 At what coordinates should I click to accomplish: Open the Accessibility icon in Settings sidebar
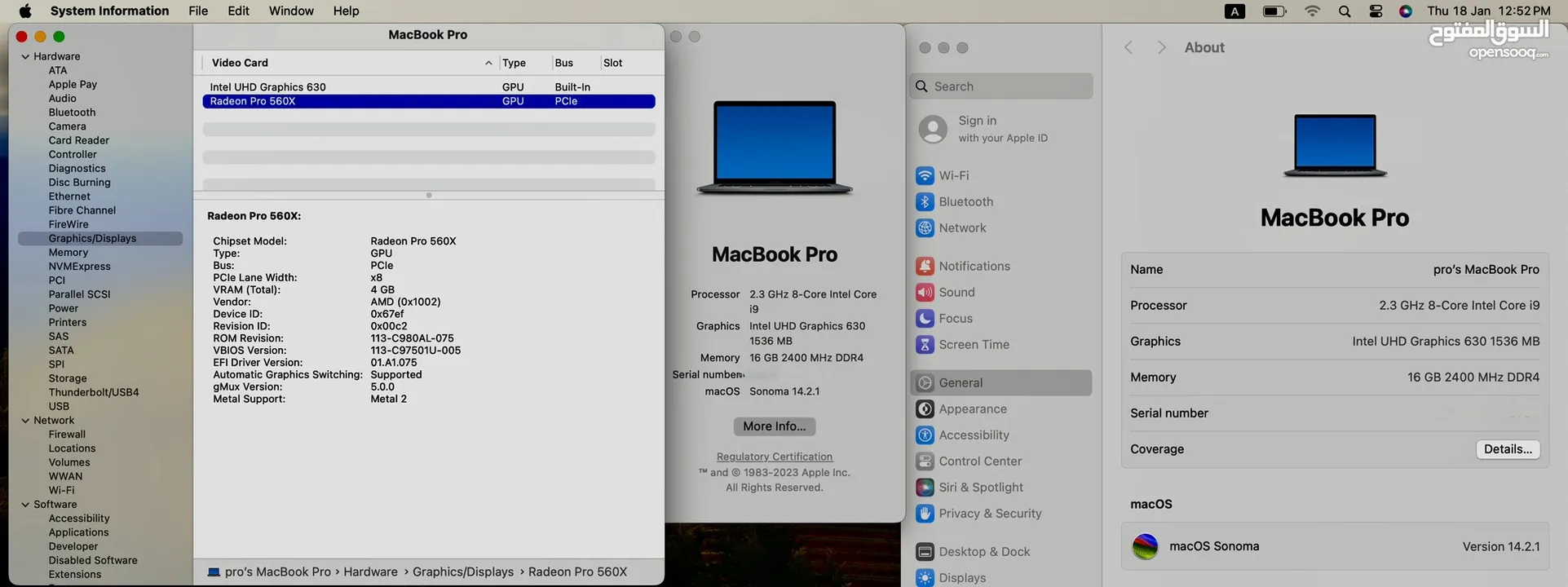(x=925, y=435)
